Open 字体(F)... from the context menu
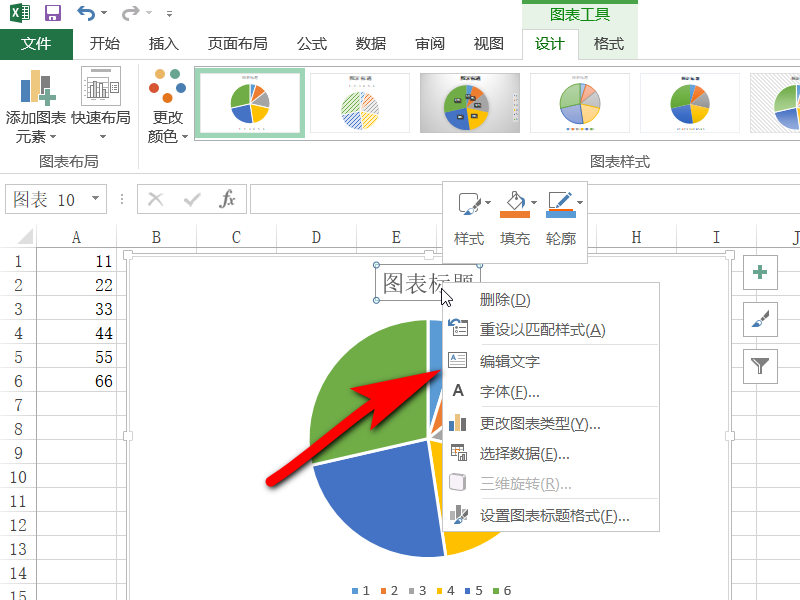The image size is (800, 600). tap(551, 391)
